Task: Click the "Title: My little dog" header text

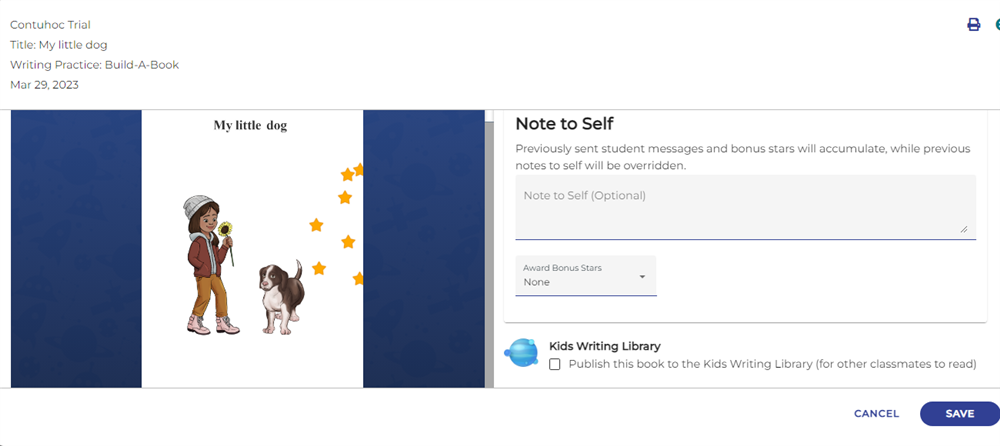Action: 59,45
